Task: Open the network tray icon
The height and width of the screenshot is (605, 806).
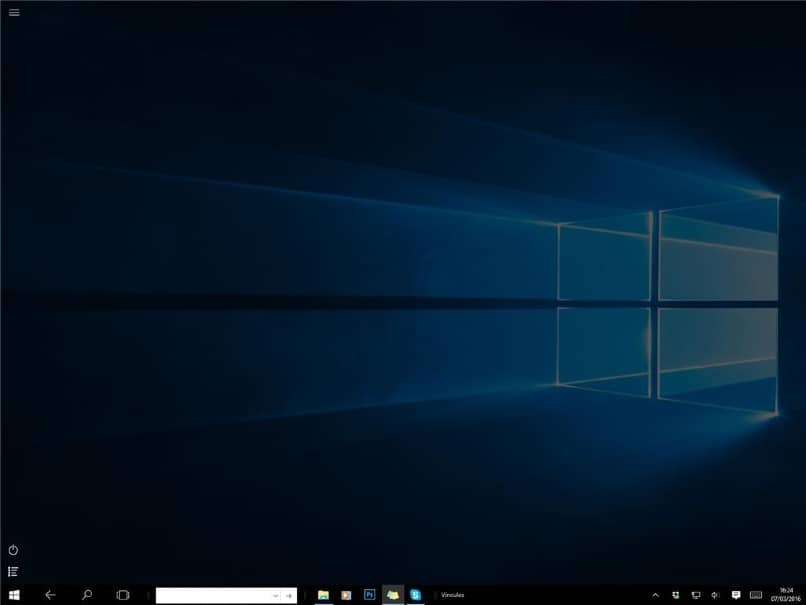Action: point(695,595)
